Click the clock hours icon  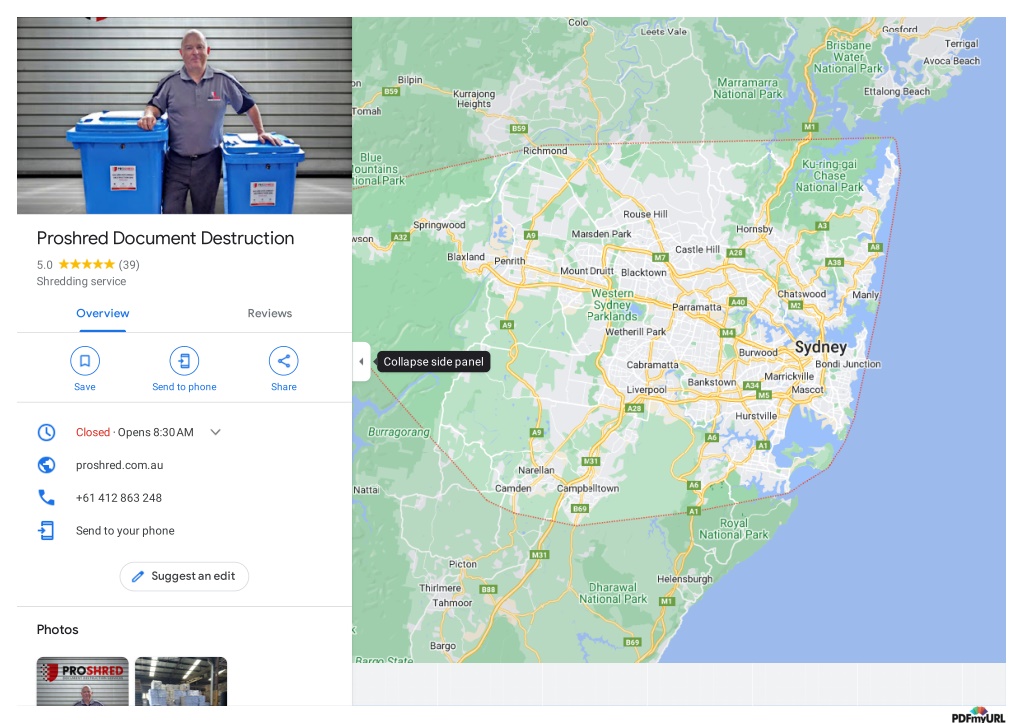pyautogui.click(x=46, y=432)
